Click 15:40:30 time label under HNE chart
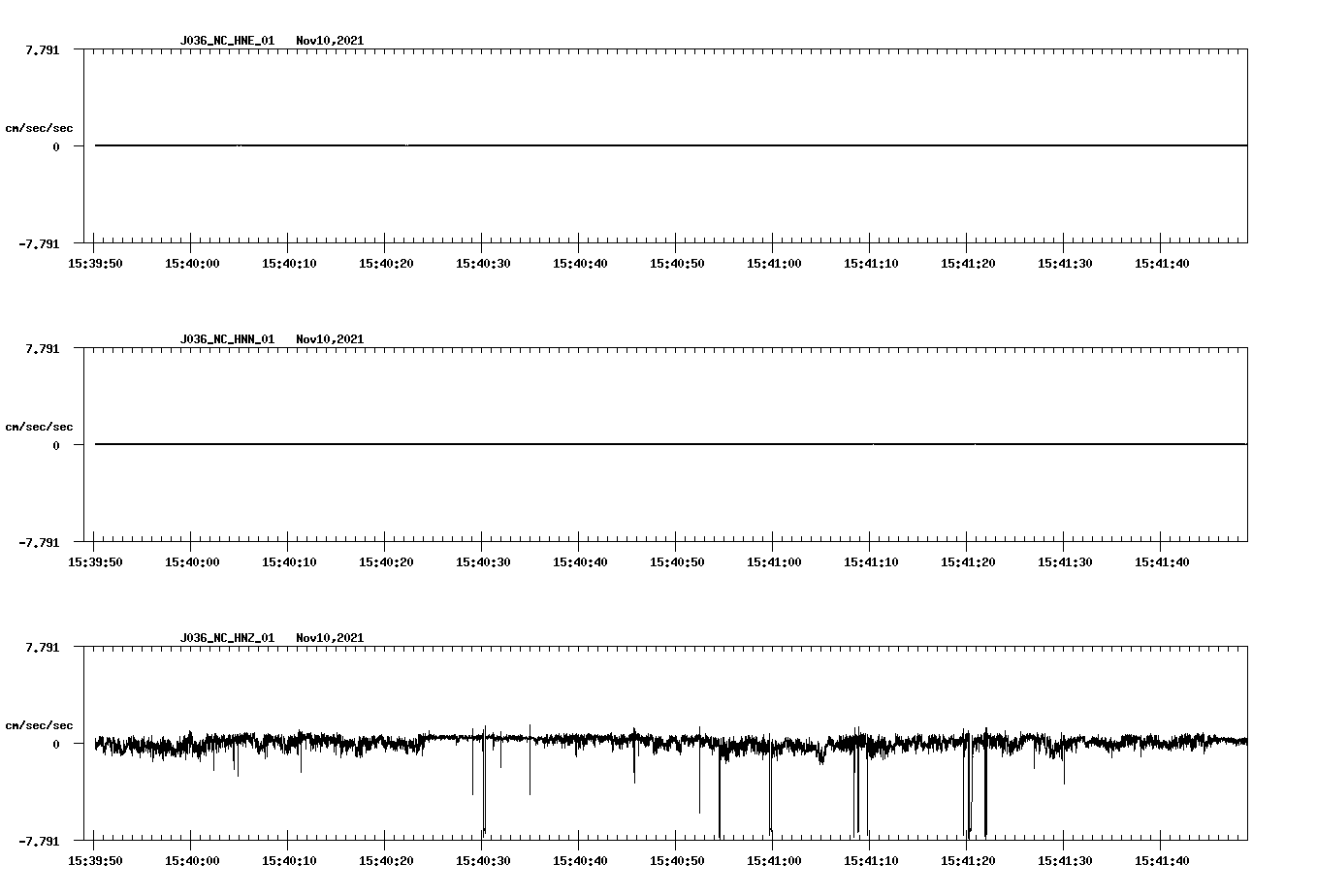 tap(483, 264)
